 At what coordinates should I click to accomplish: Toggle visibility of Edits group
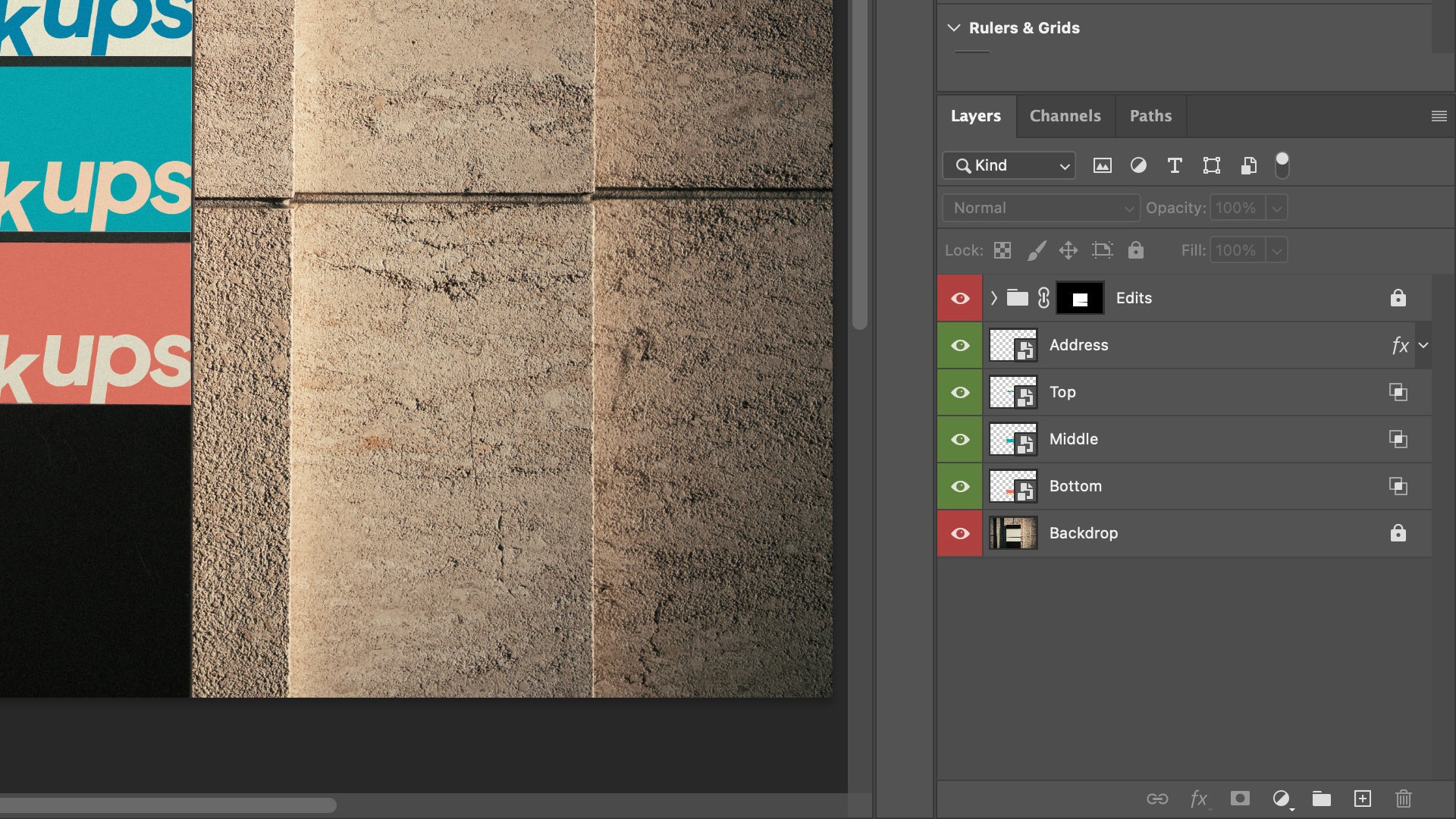[960, 298]
